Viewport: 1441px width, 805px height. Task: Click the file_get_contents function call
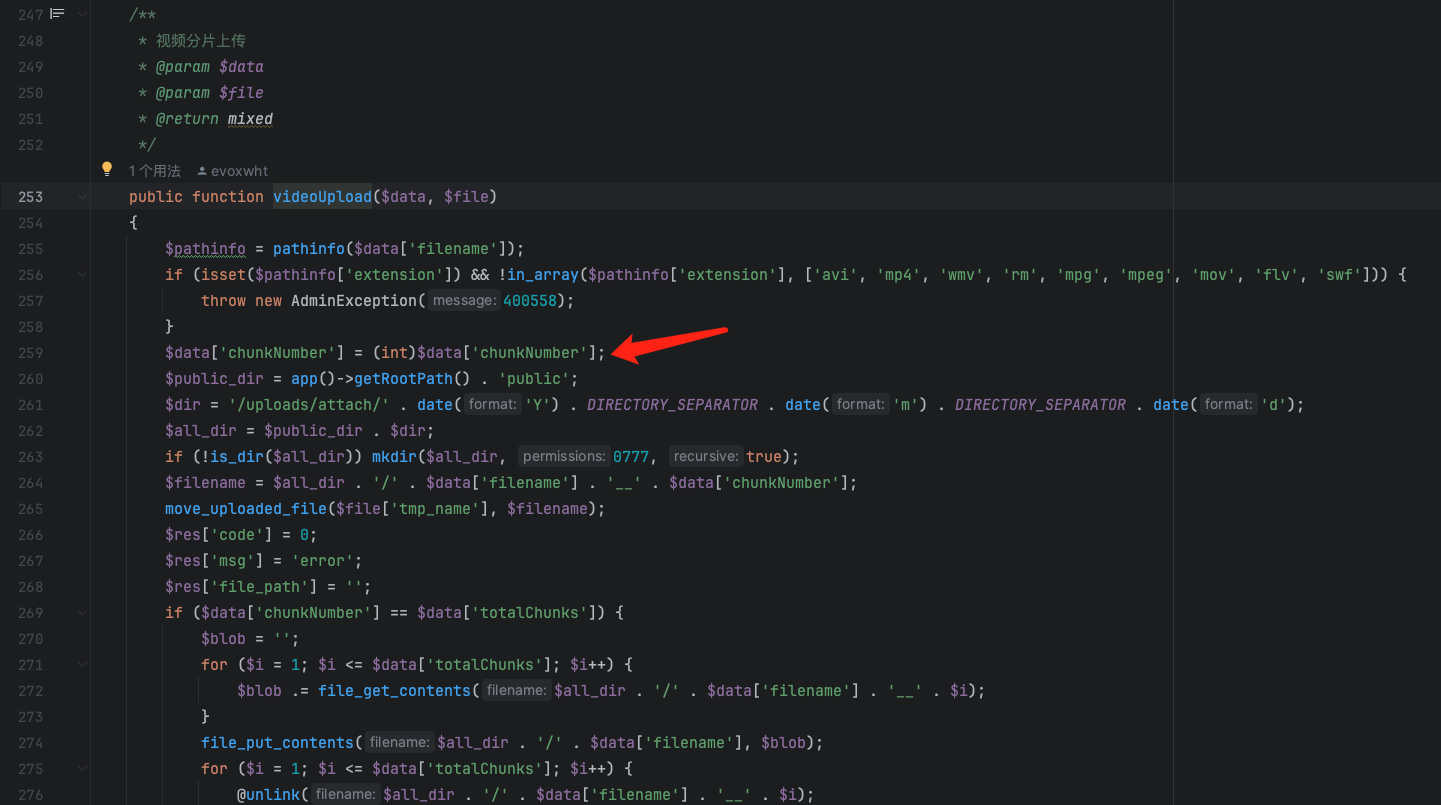(x=394, y=691)
